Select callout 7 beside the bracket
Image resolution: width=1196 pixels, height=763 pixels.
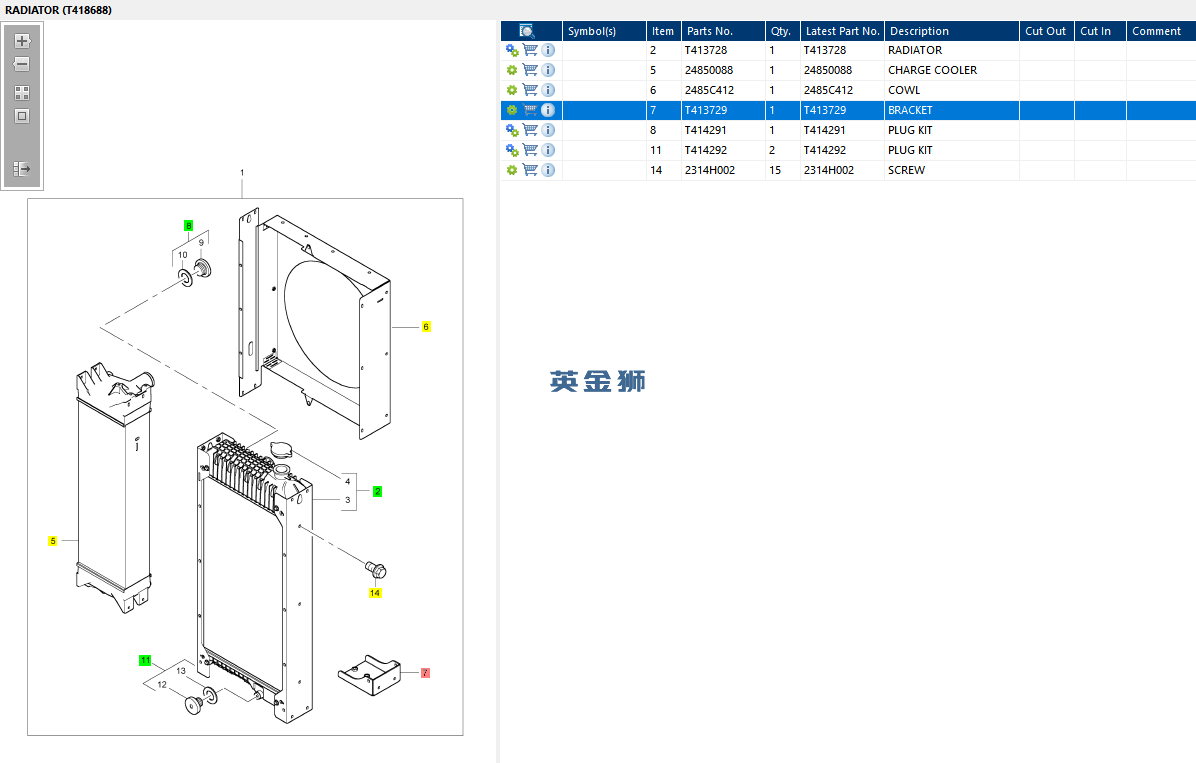tap(425, 673)
